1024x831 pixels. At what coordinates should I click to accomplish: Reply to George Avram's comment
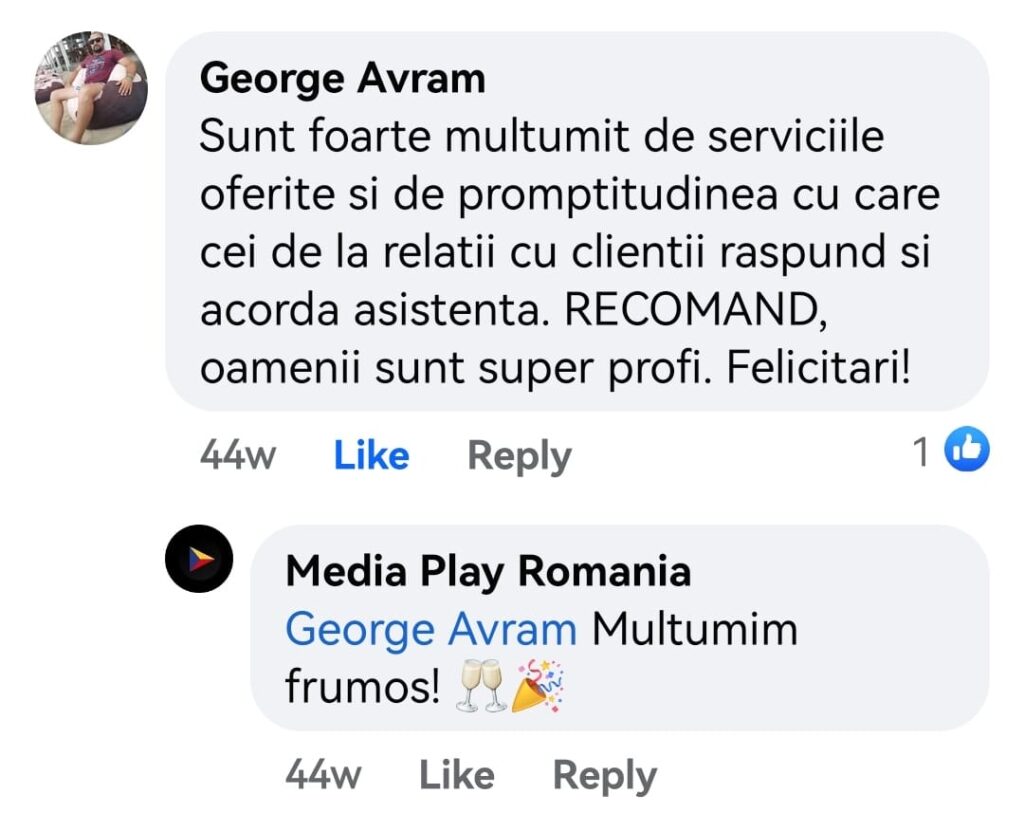point(519,456)
